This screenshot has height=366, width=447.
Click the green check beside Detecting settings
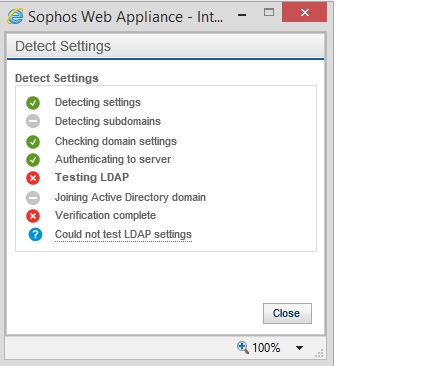tap(33, 103)
